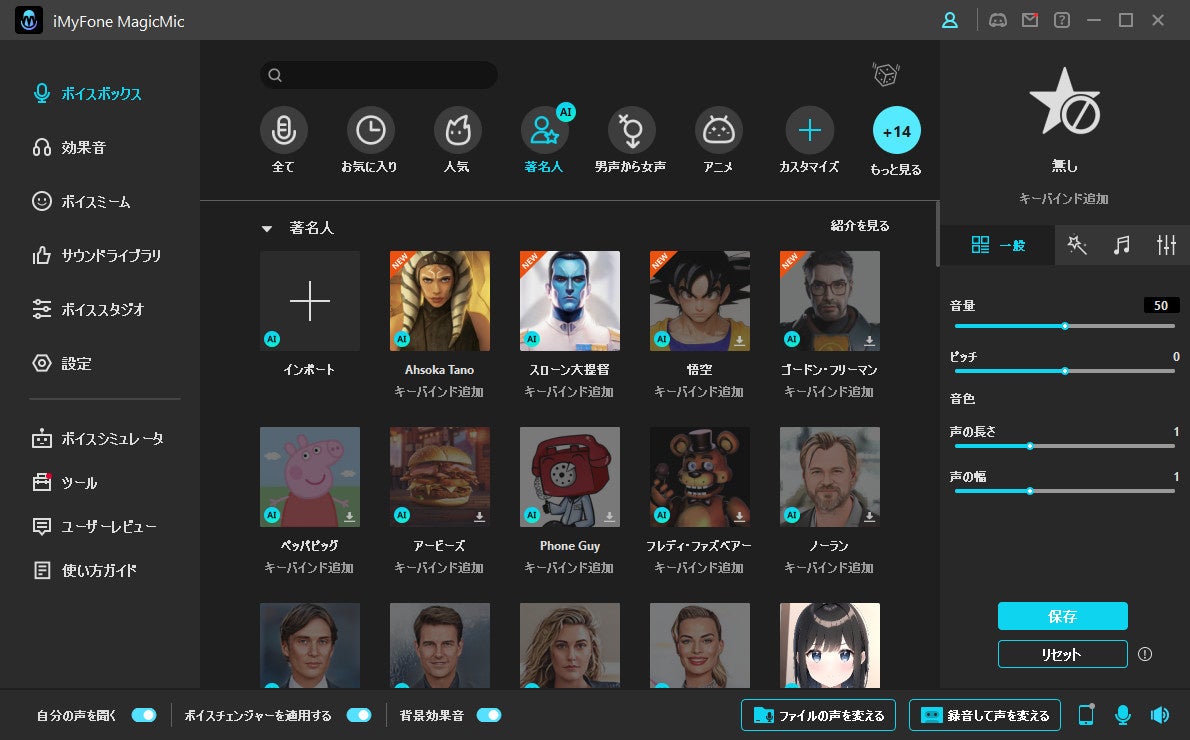The width and height of the screenshot is (1190, 740).
Task: Click the リセット button
Action: [x=1062, y=654]
